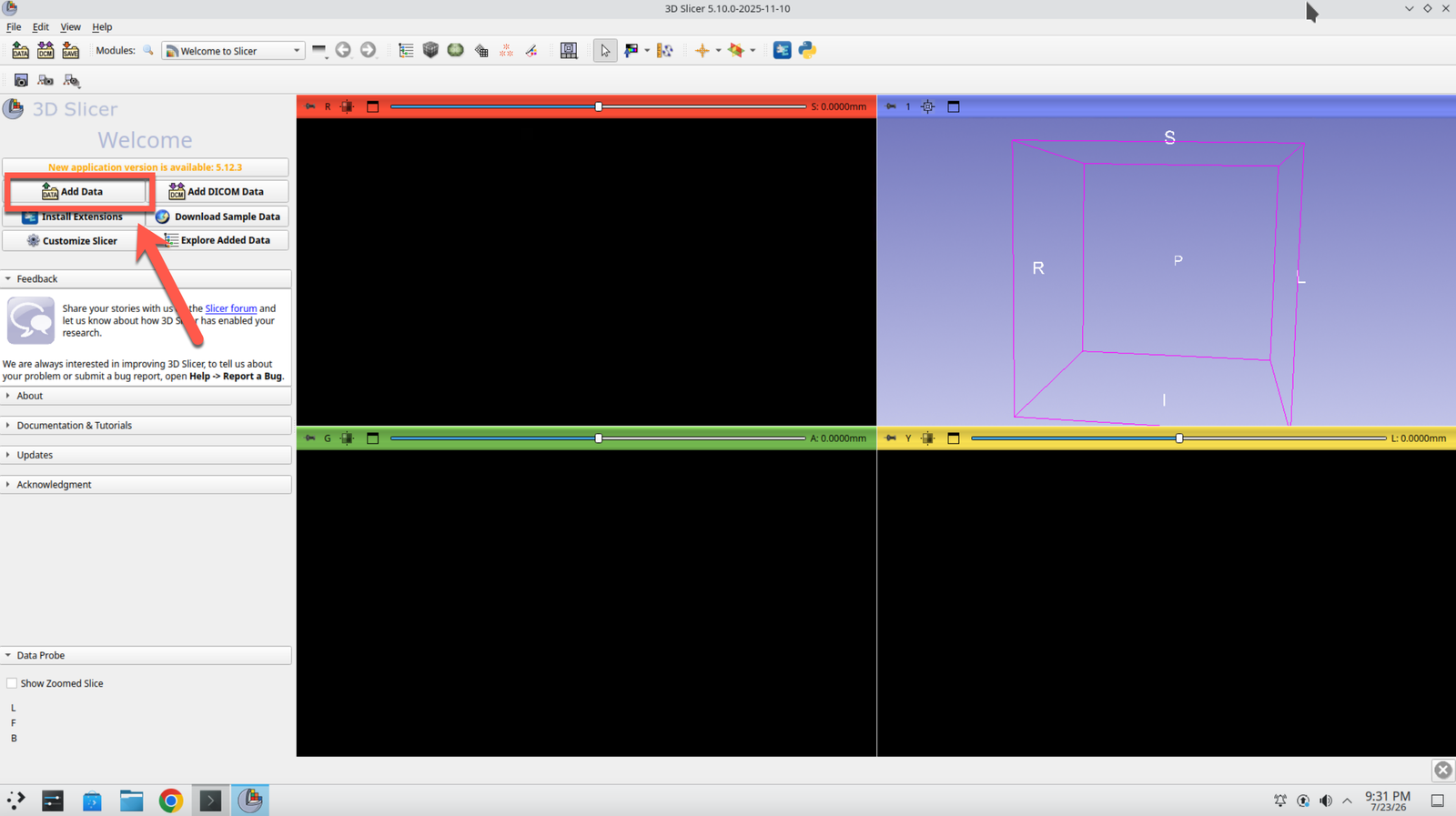This screenshot has width=1456, height=816.
Task: Click the Load Data toolbar icon
Action: coord(20,51)
